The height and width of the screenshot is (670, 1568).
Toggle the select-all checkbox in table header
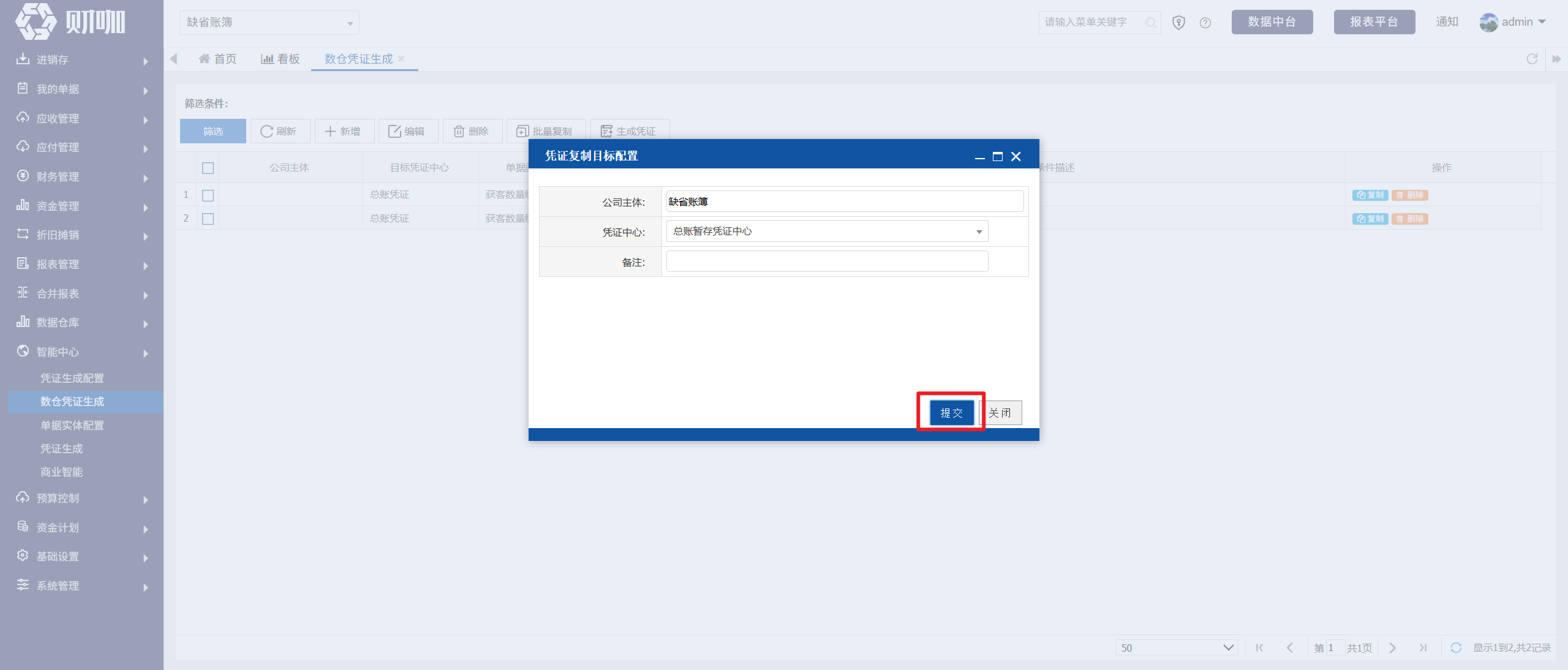tap(208, 168)
